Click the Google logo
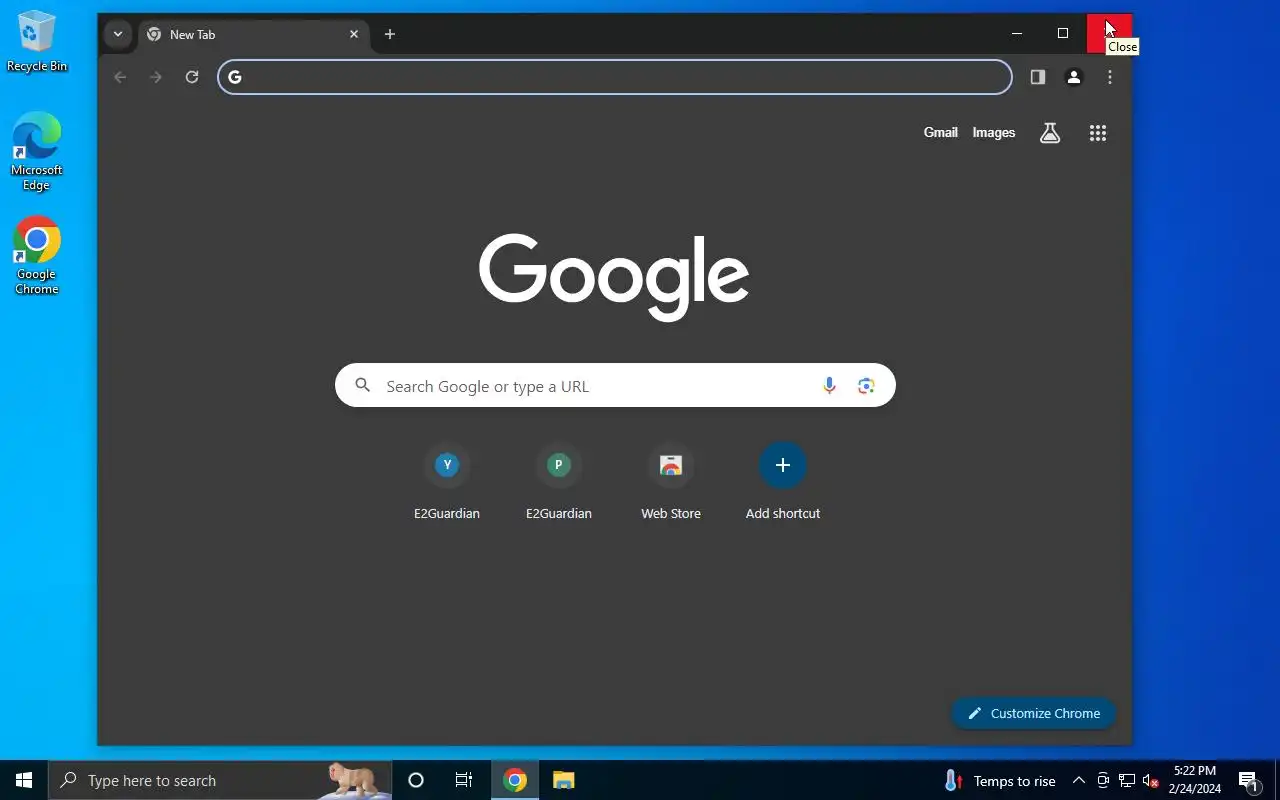 click(614, 277)
